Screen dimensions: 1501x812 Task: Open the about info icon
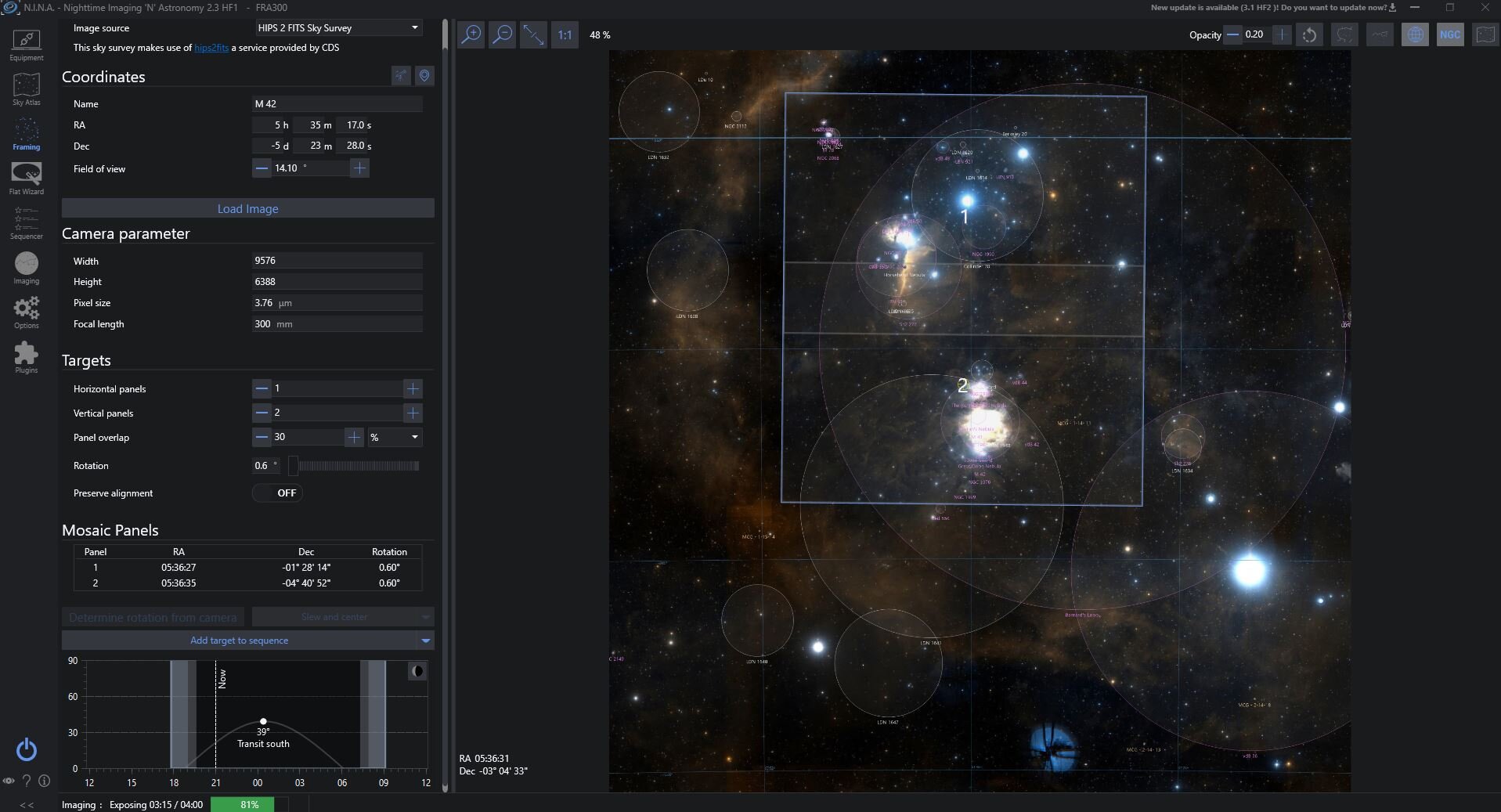45,781
